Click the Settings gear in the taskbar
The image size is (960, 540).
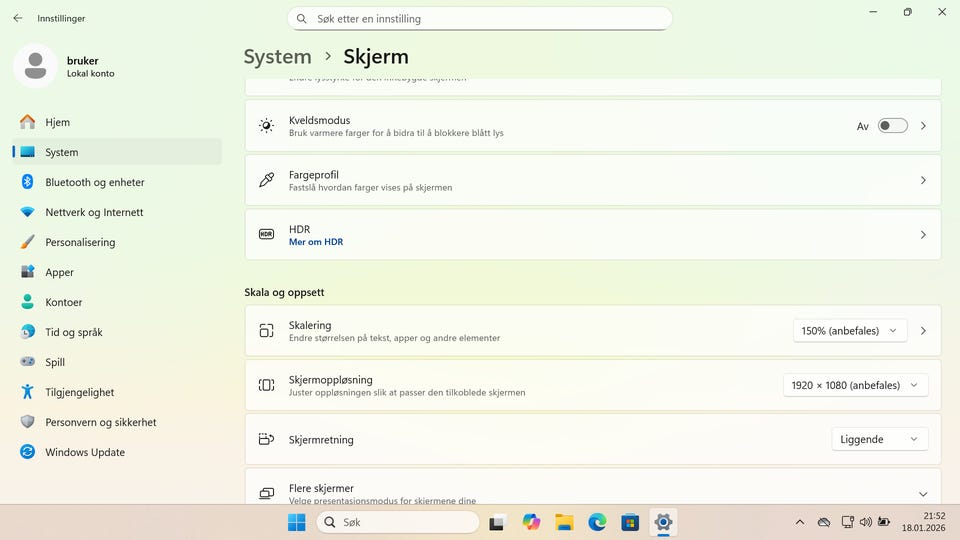tap(663, 522)
